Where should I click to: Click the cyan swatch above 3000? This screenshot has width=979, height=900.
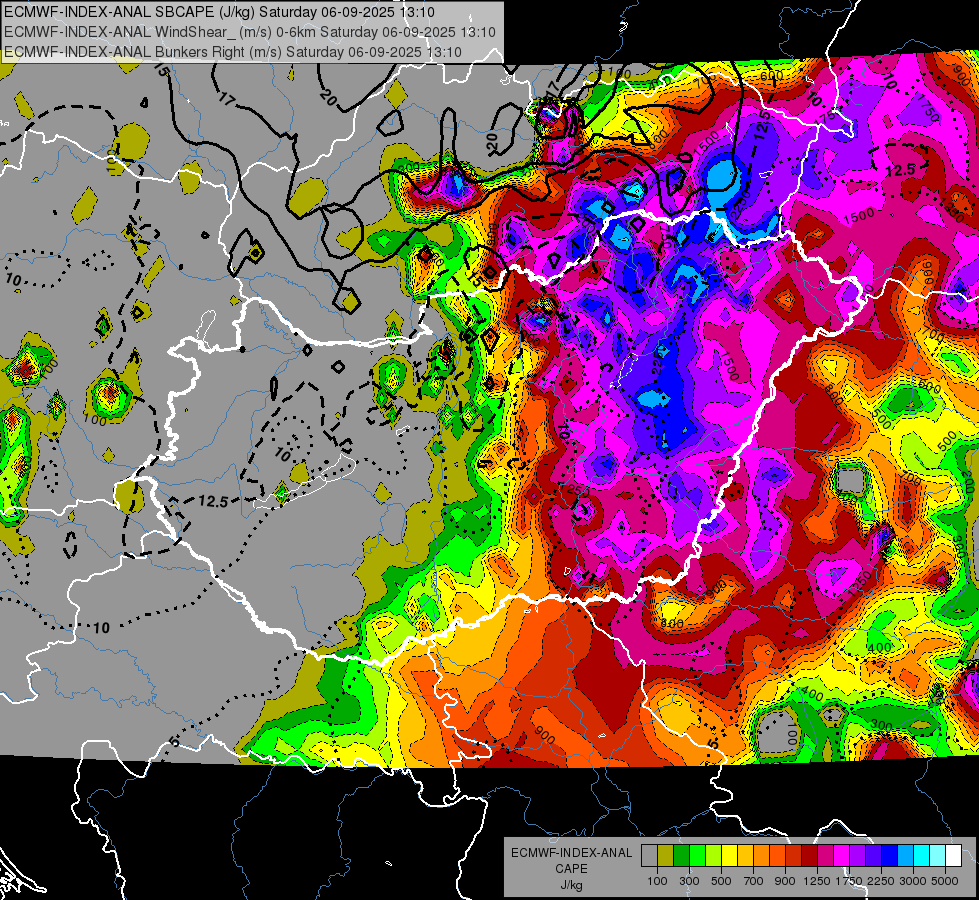922,855
